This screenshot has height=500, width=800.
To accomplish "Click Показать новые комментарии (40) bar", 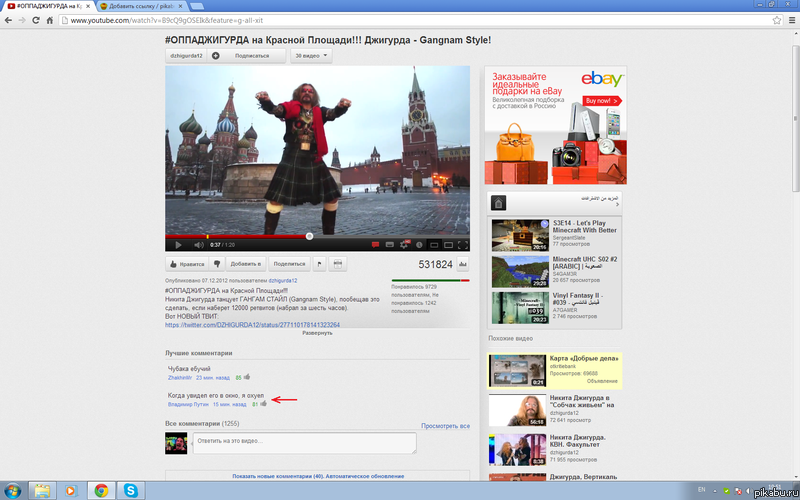I will click(318, 476).
